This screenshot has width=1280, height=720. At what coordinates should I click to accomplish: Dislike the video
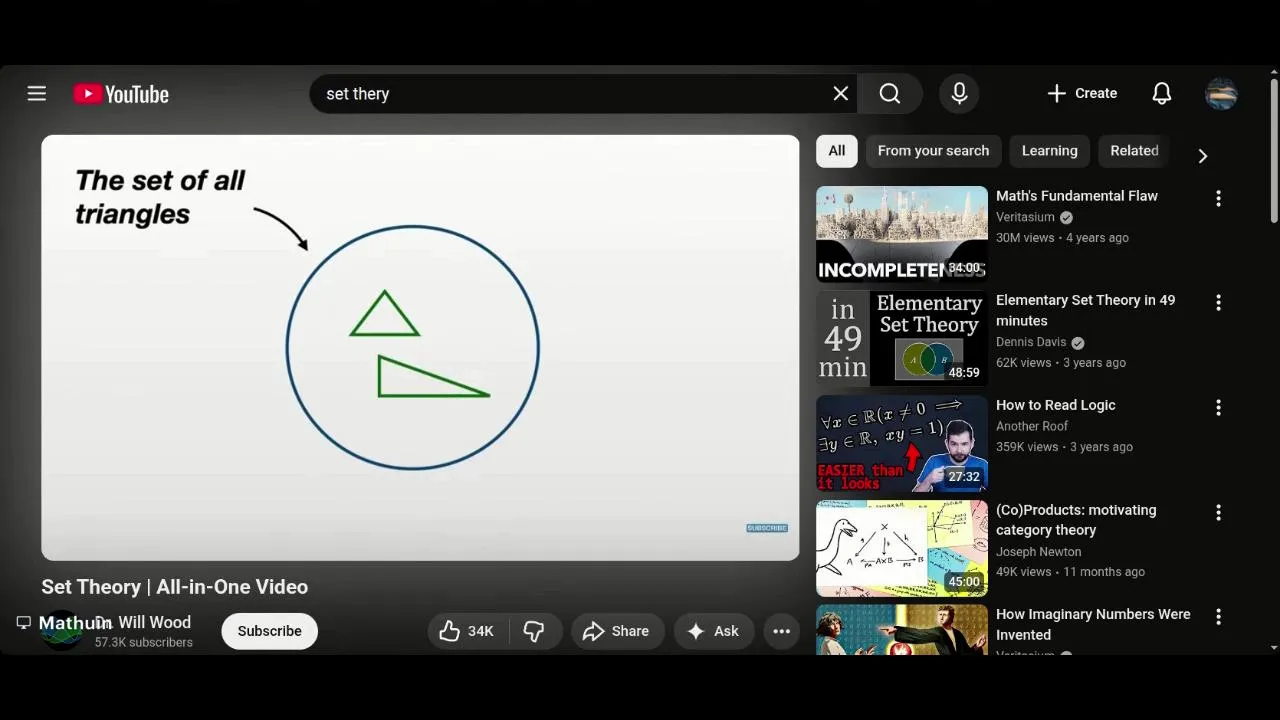[x=534, y=631]
